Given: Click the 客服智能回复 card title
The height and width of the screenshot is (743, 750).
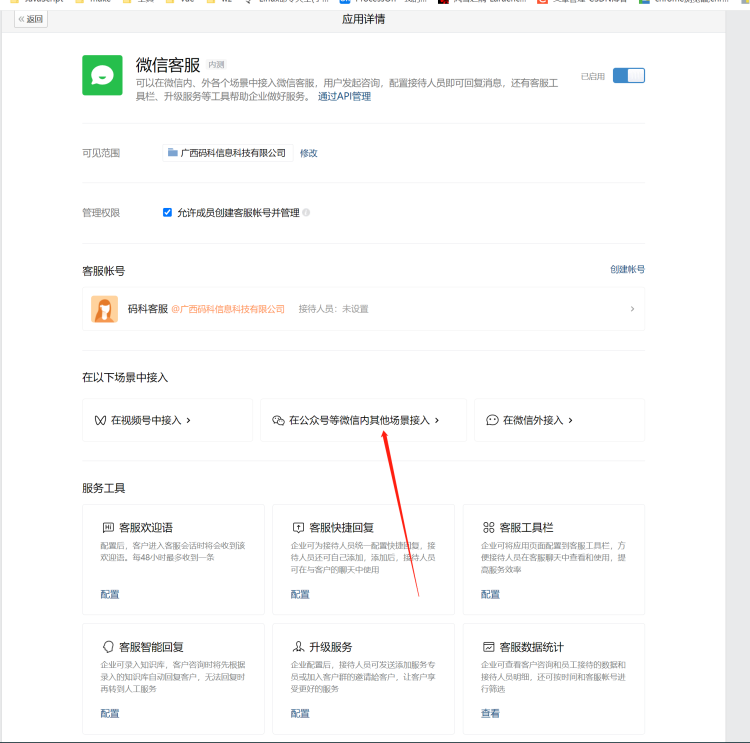Looking at the screenshot, I should pos(151,647).
